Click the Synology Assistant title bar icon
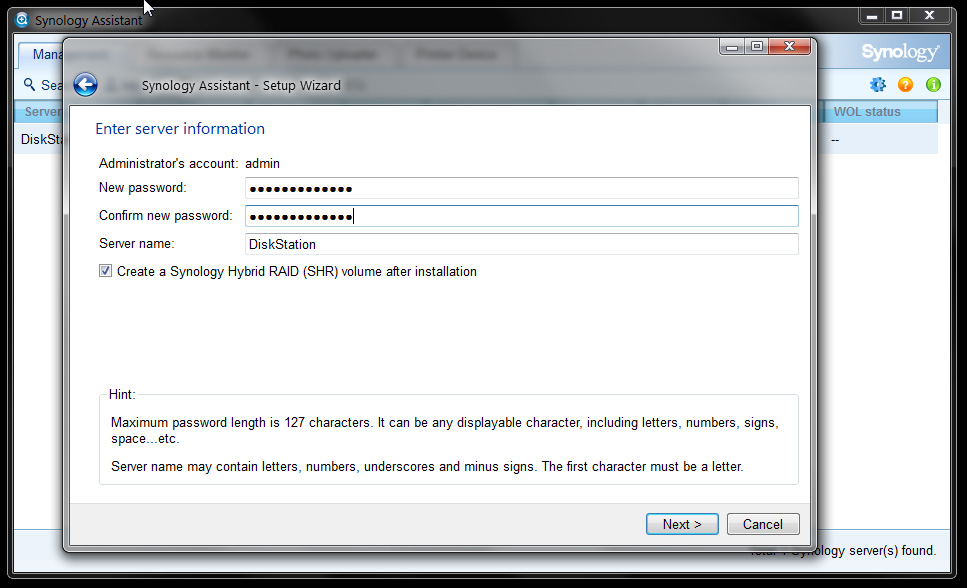 tap(22, 20)
